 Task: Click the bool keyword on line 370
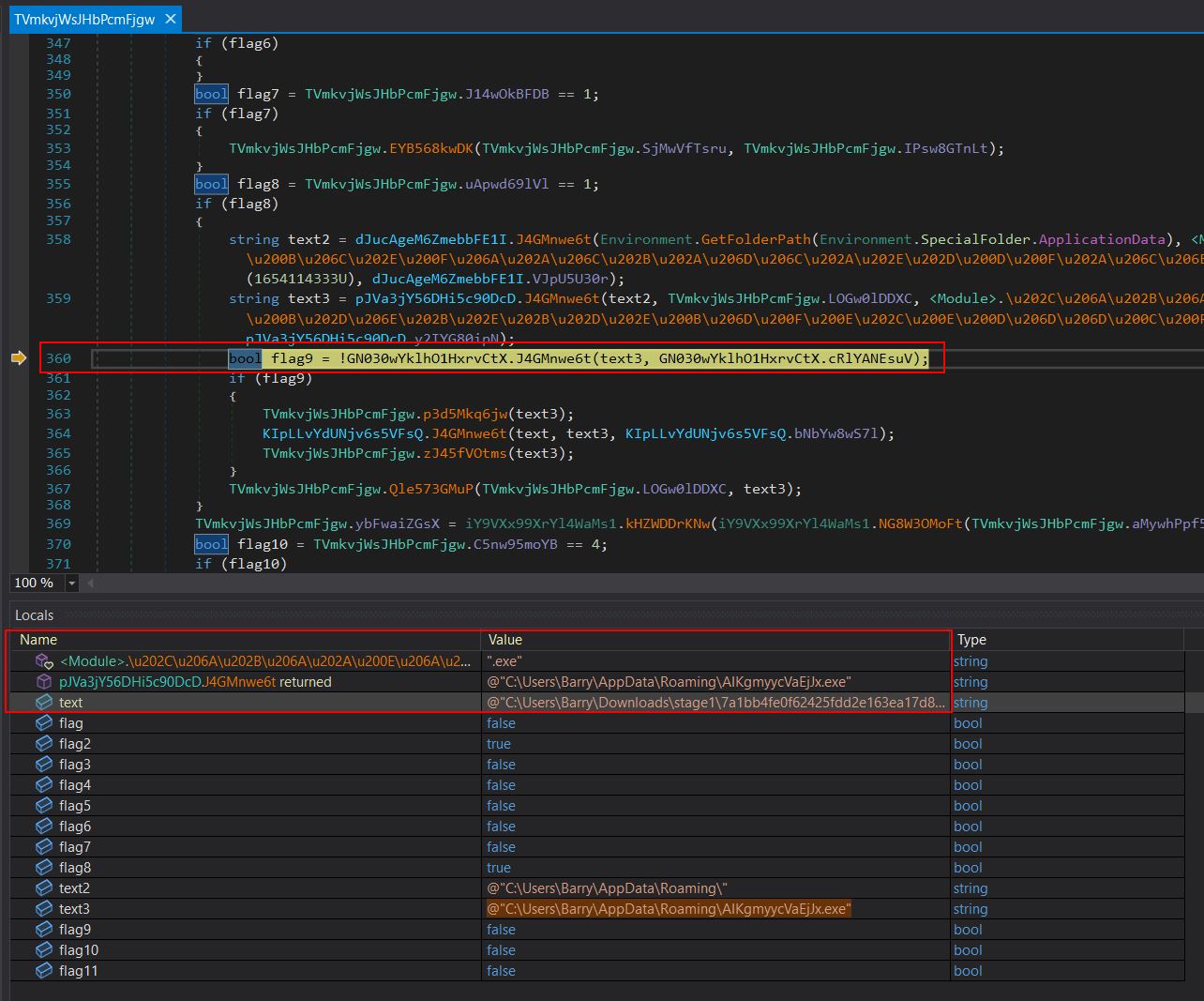[x=211, y=544]
